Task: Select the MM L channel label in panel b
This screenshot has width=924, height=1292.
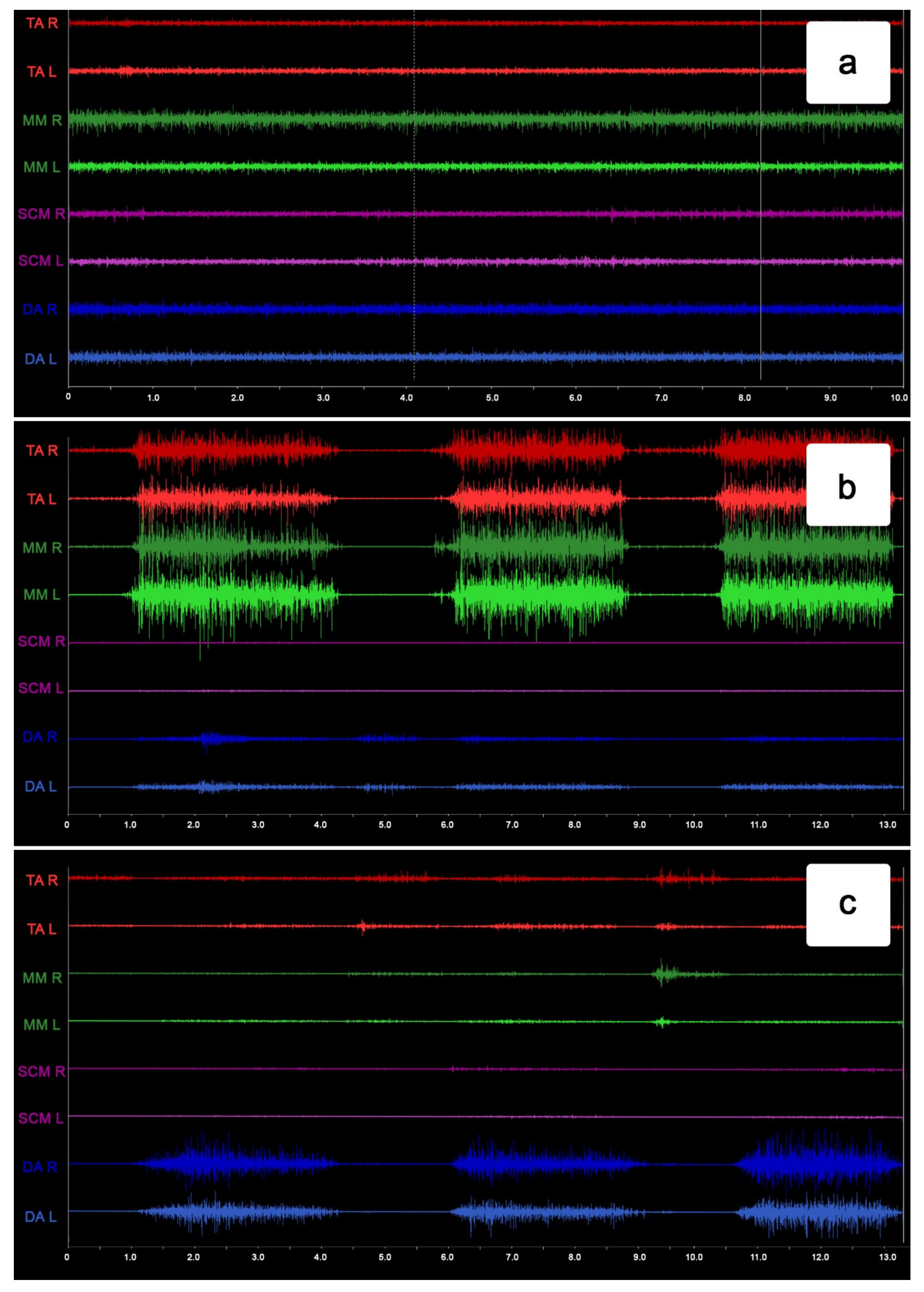Action: pos(42,595)
